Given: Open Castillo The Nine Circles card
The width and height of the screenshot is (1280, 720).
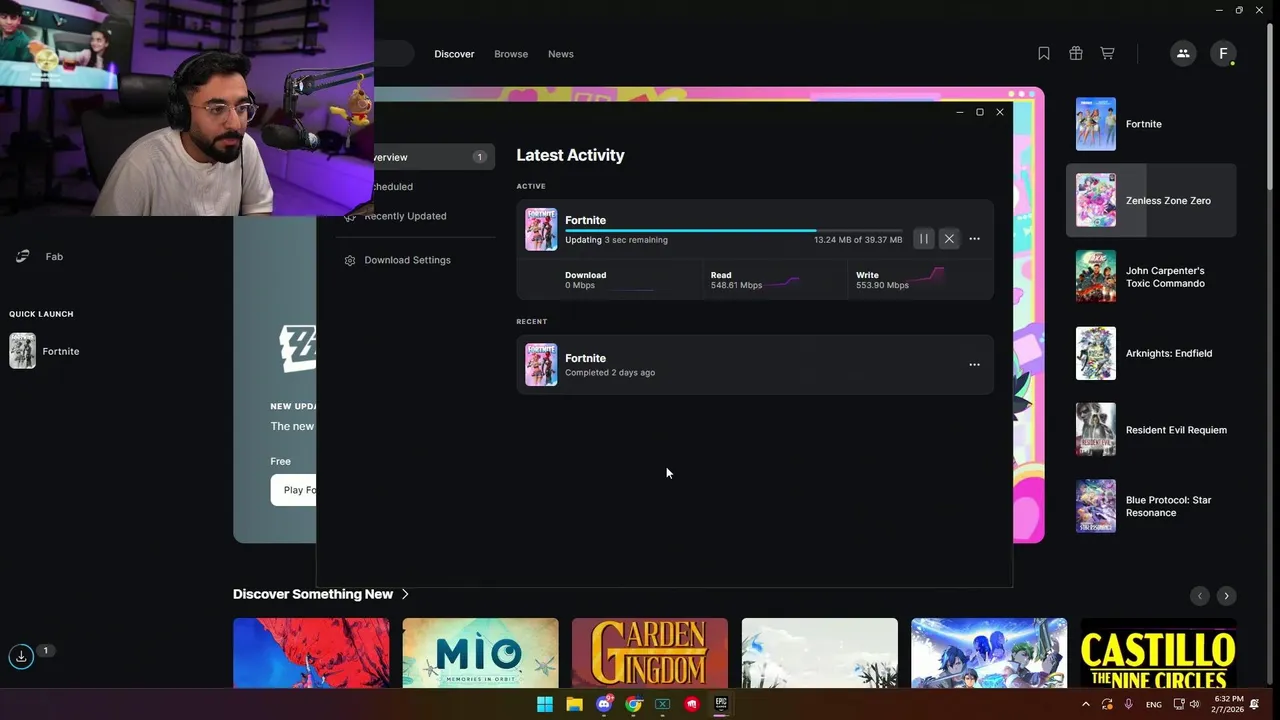Looking at the screenshot, I should (x=1158, y=653).
